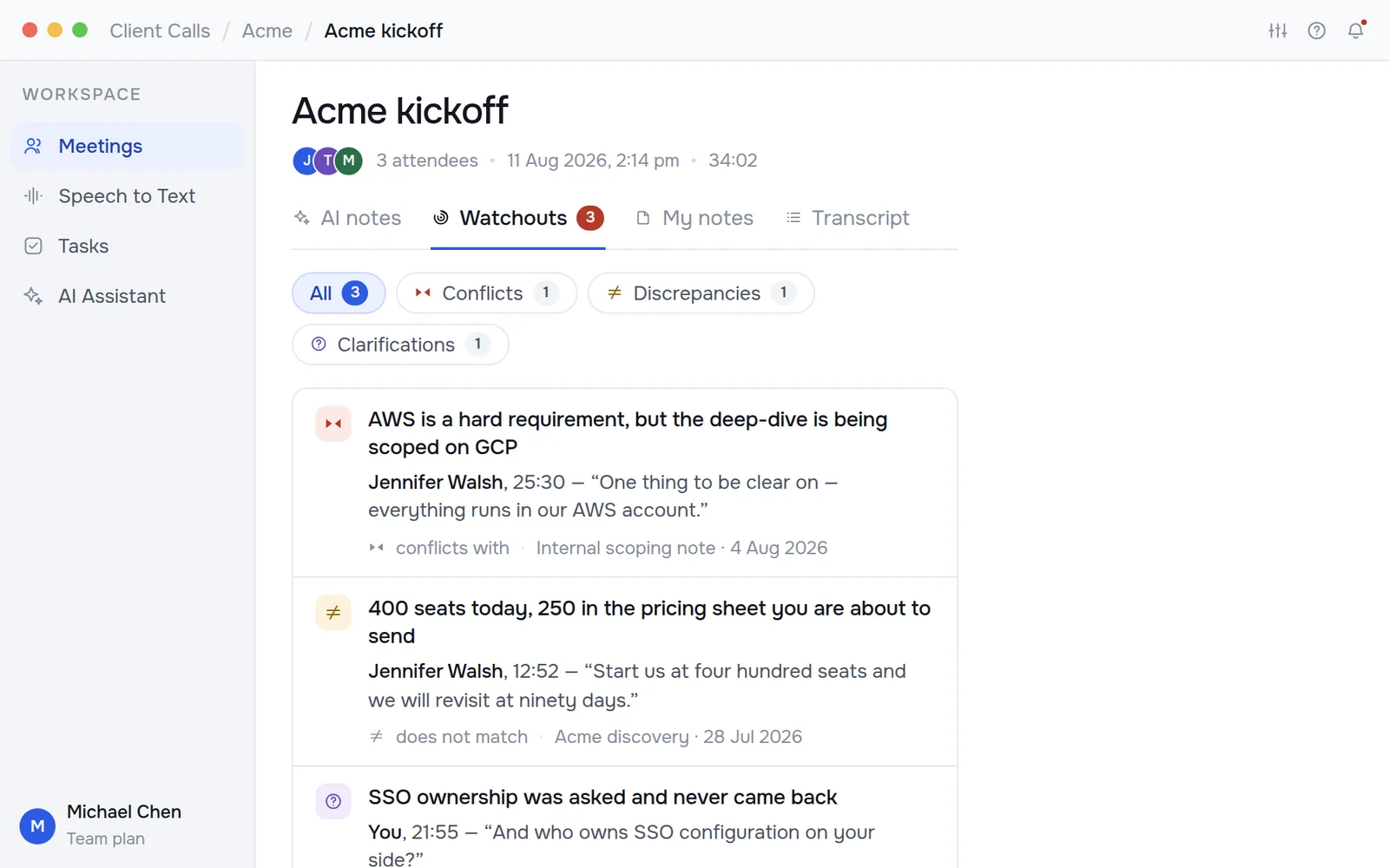The width and height of the screenshot is (1389, 868).
Task: Open Acme discovery reference
Action: pyautogui.click(x=678, y=737)
